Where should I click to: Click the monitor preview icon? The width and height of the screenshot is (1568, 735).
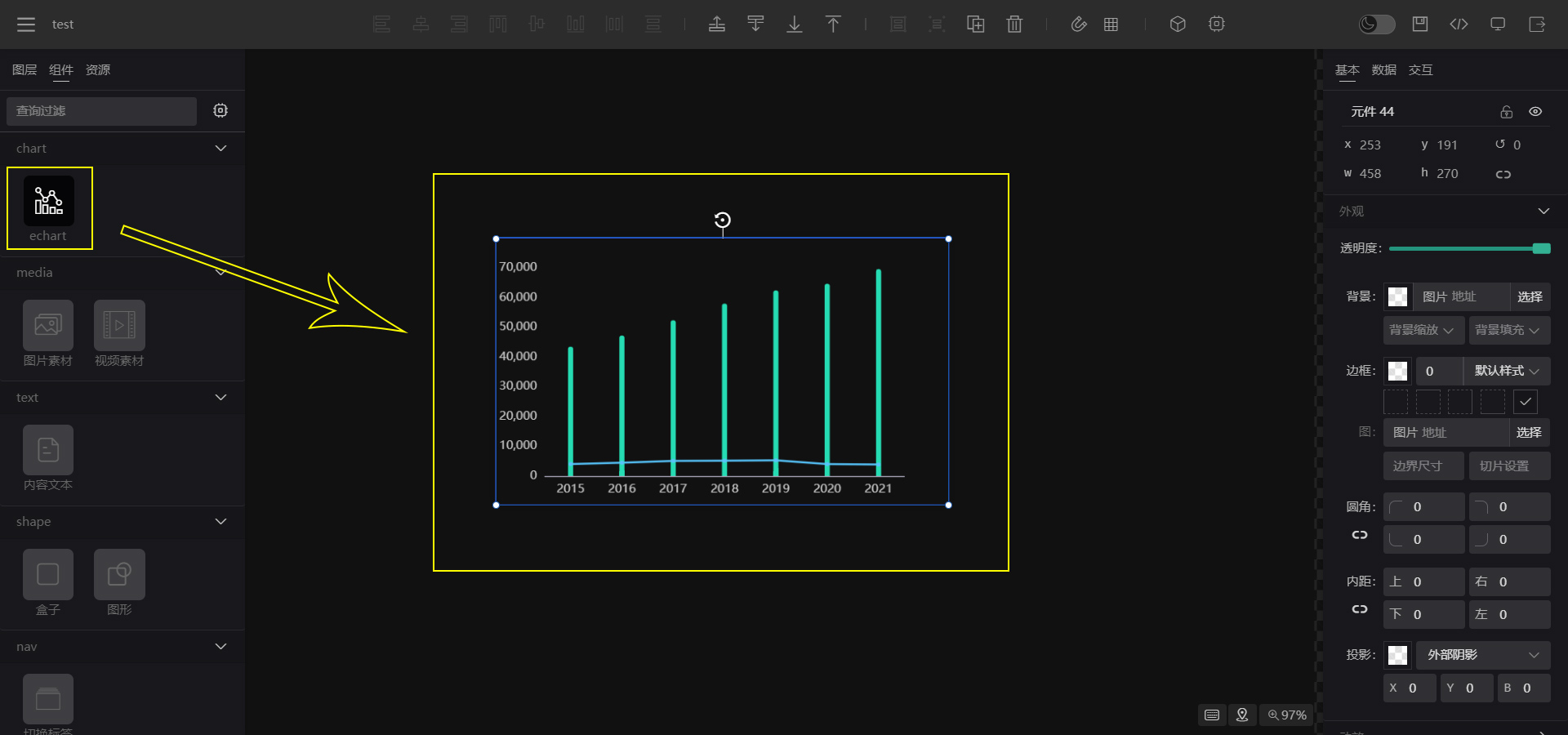click(x=1498, y=24)
